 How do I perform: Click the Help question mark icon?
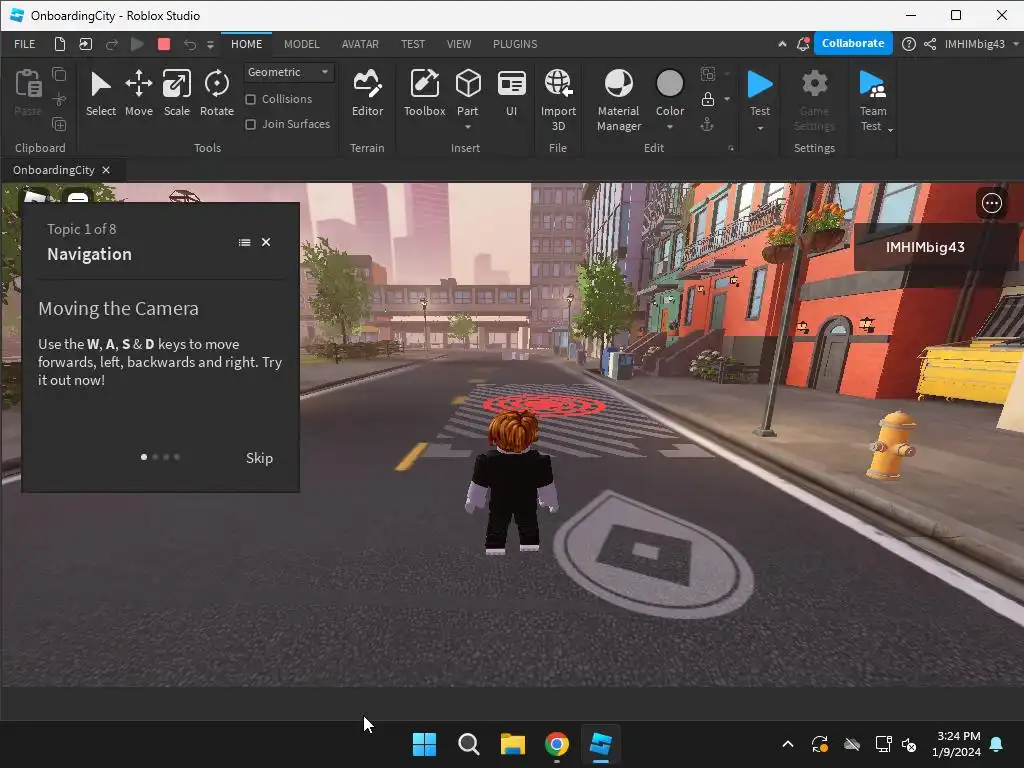[x=908, y=44]
